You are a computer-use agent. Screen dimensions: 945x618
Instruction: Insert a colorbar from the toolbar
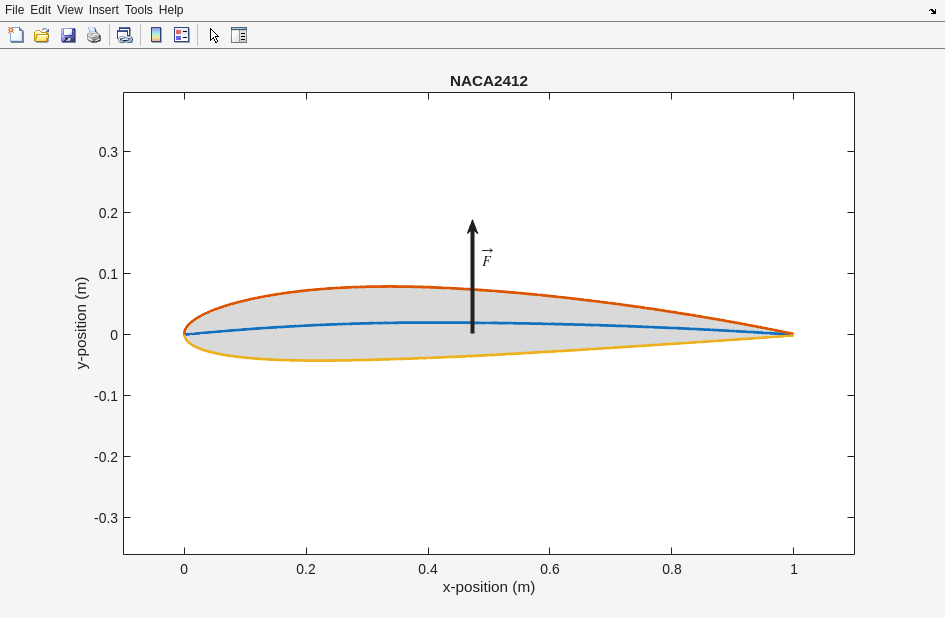(156, 35)
